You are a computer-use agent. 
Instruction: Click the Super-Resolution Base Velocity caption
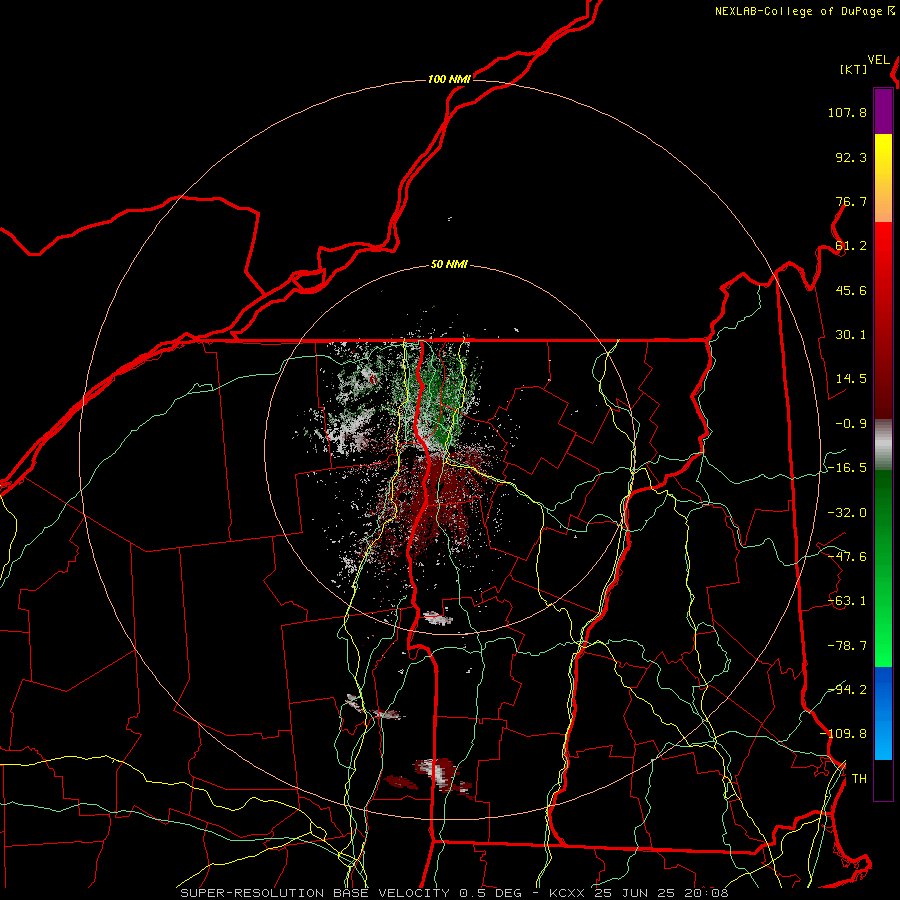tap(454, 893)
